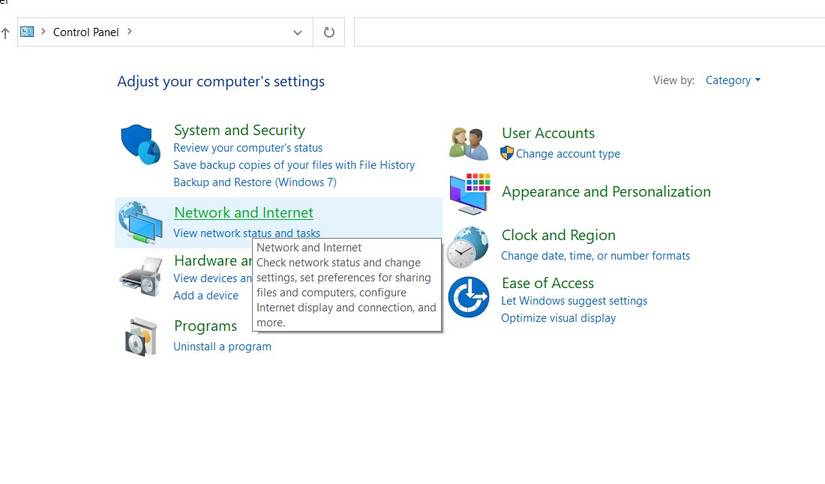
Task: Click Add a device link
Action: tap(206, 296)
